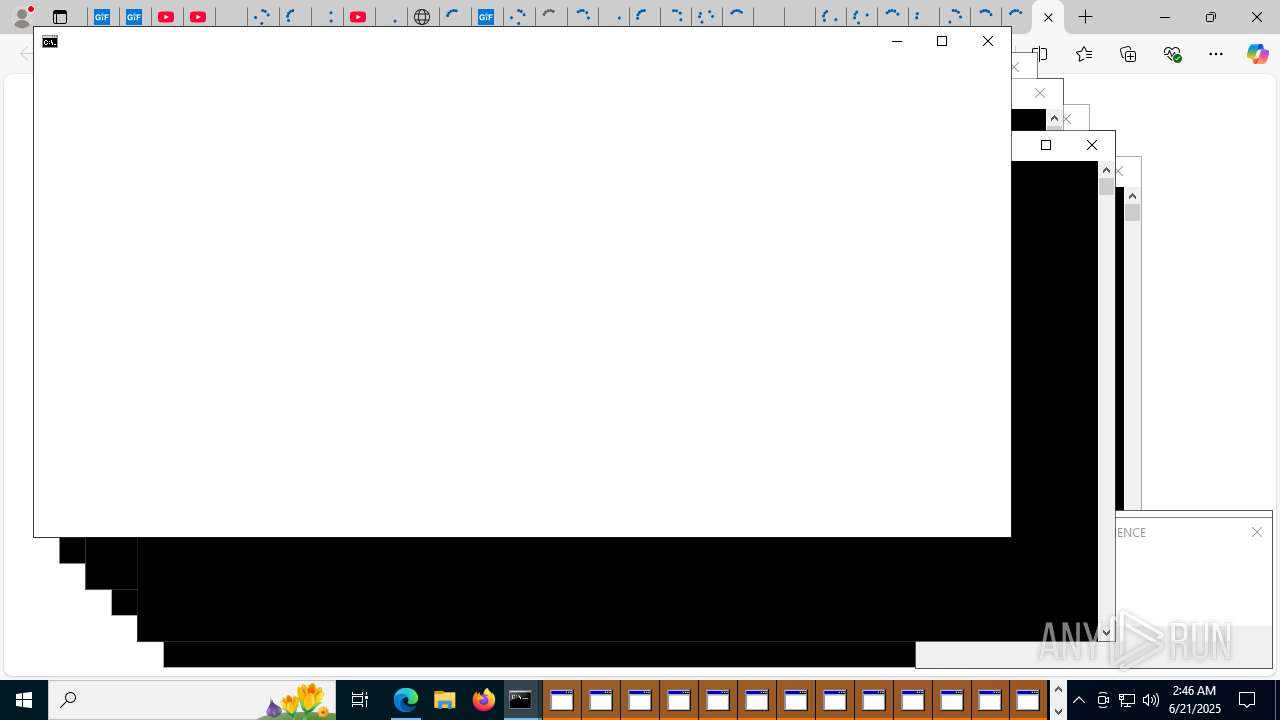Open Edge Settings and more menu
Screen dimensions: 1280x720
(1216, 54)
